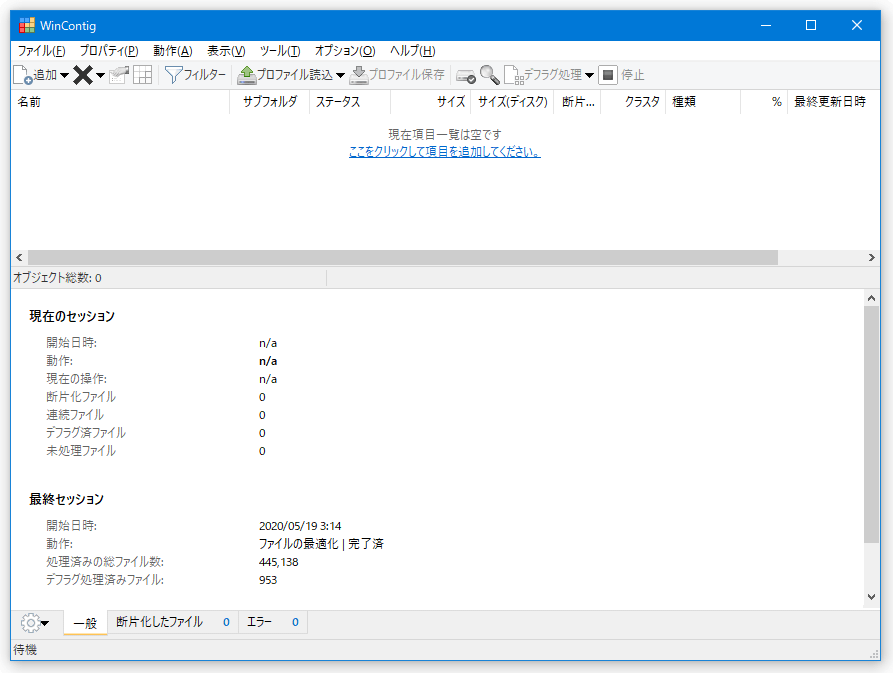
Task: Click the disk check drive icon
Action: pyautogui.click(x=466, y=75)
